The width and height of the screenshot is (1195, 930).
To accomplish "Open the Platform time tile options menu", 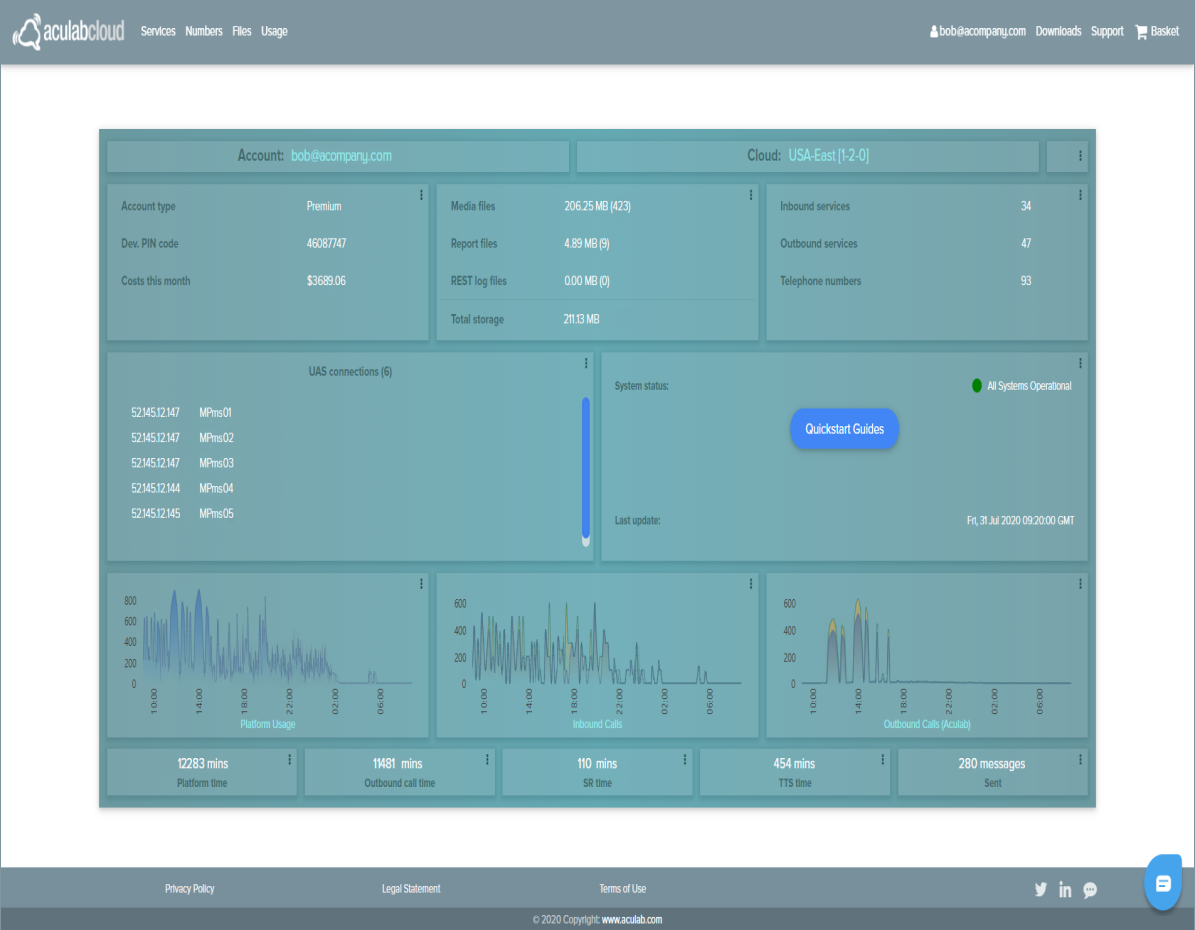I will [x=290, y=759].
